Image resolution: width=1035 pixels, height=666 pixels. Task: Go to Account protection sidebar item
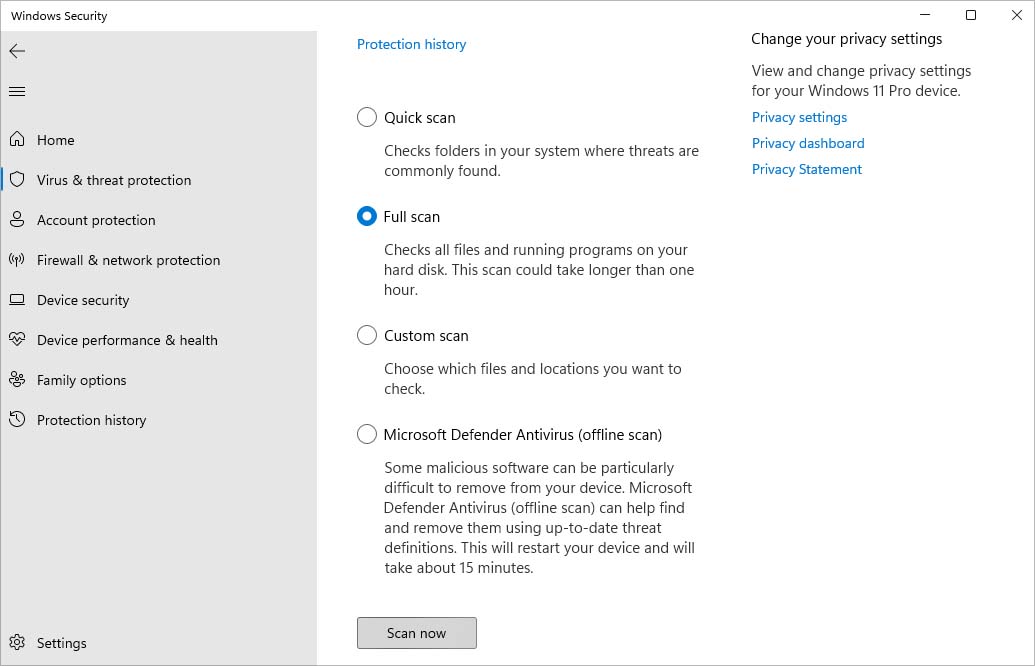[96, 220]
